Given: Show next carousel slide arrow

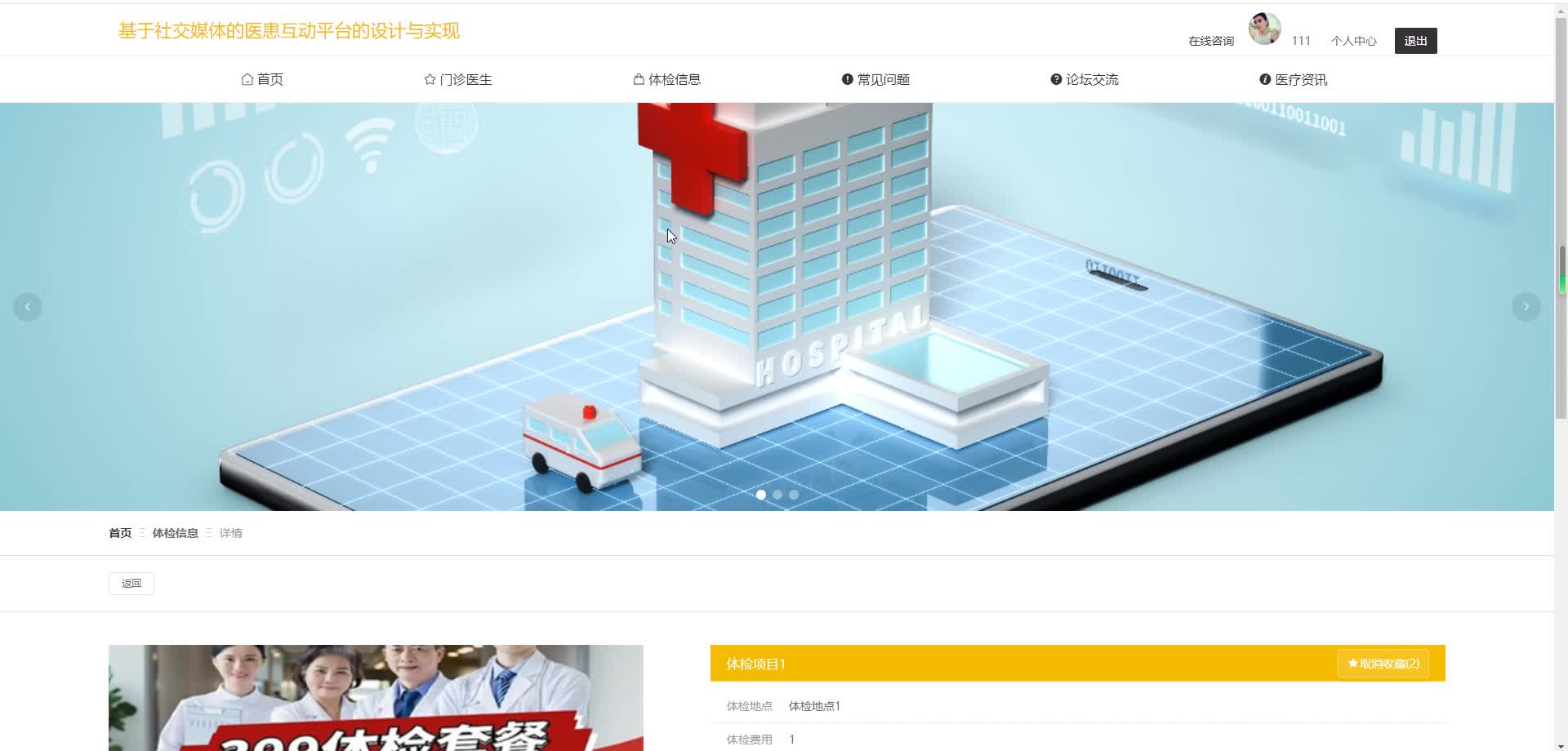Looking at the screenshot, I should pos(1526,307).
